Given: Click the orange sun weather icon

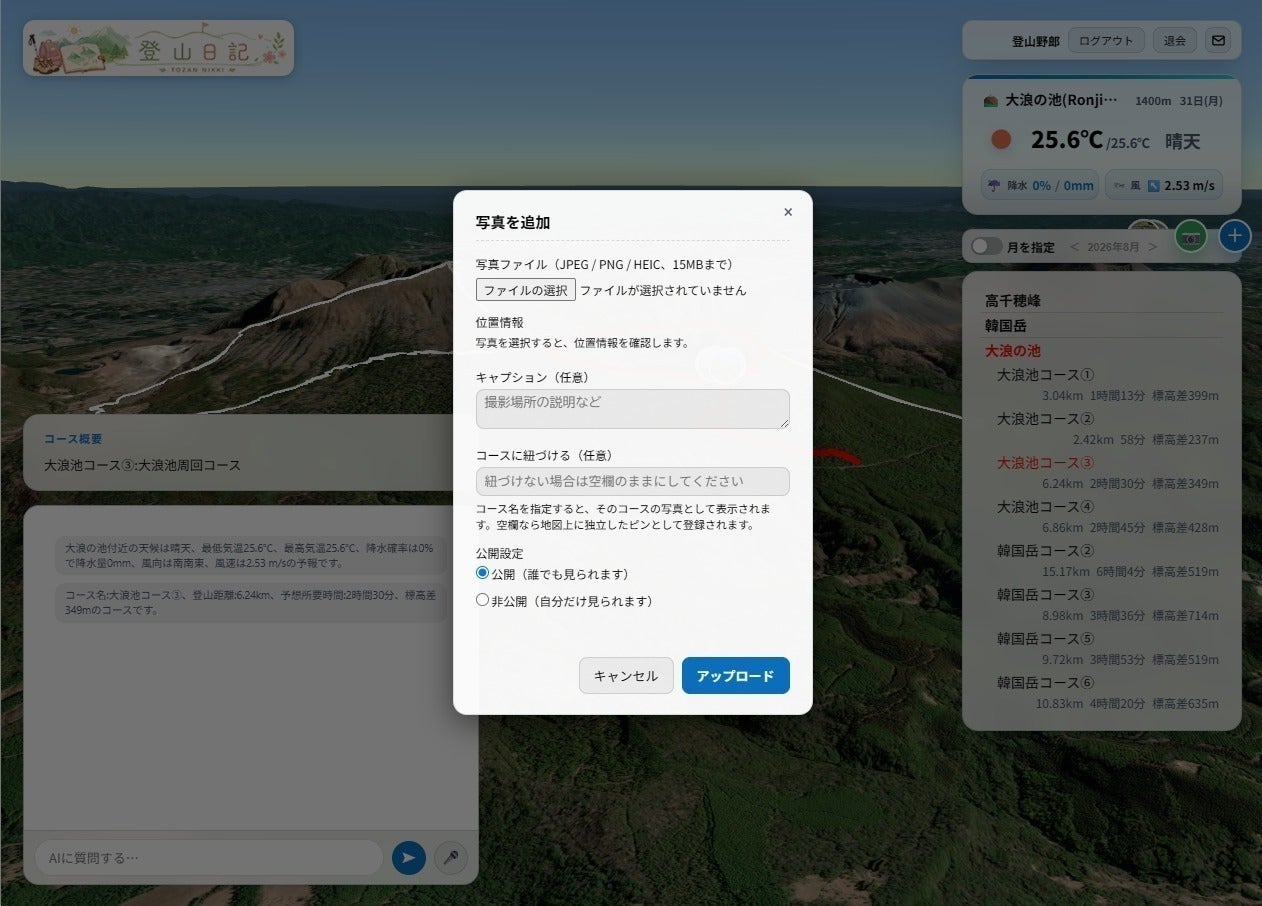Looking at the screenshot, I should 1001,140.
